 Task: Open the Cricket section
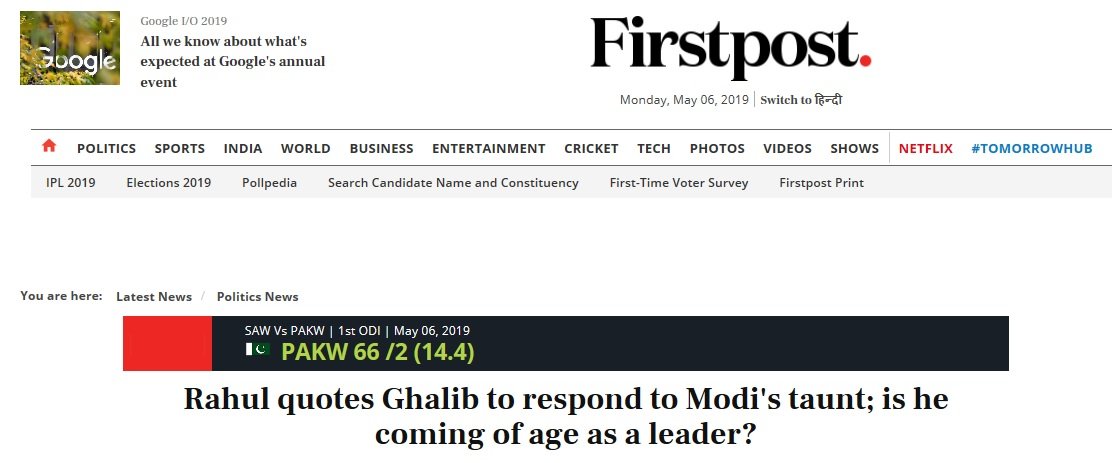point(591,148)
